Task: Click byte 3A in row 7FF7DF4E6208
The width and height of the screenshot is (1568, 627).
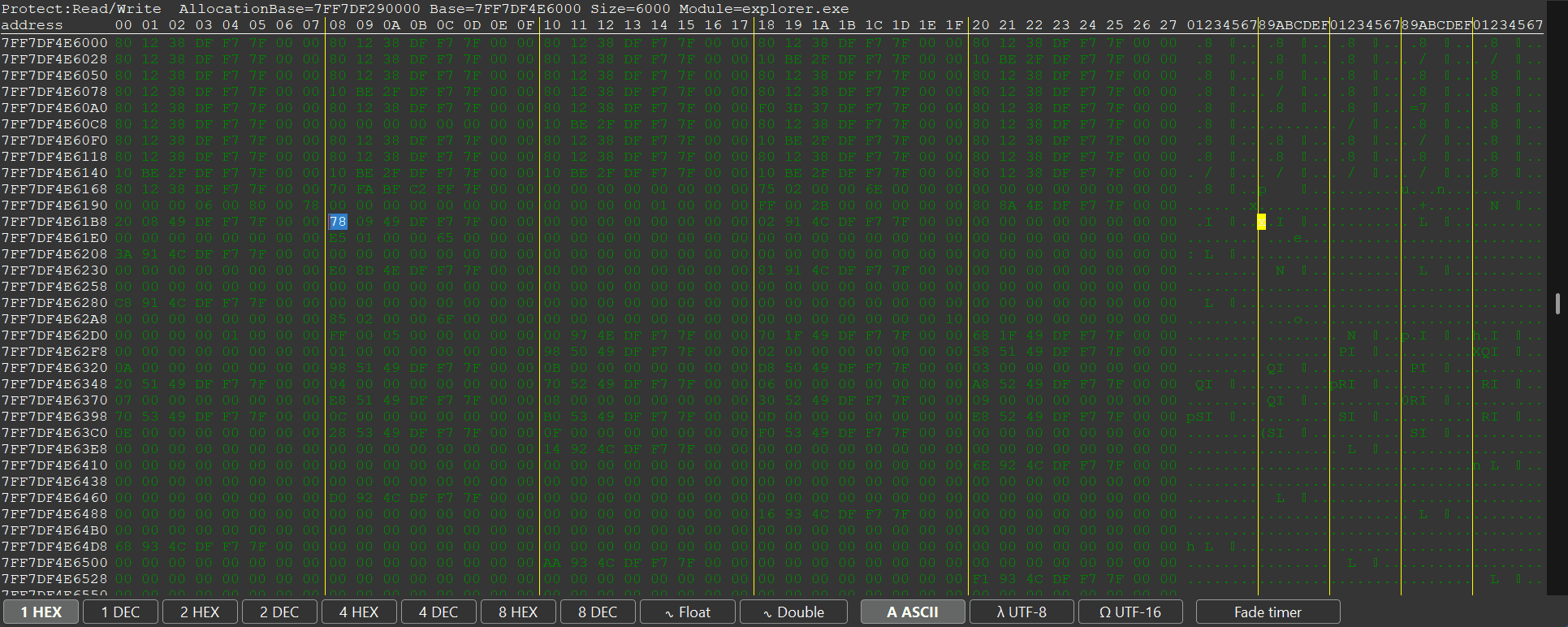Action: click(123, 253)
